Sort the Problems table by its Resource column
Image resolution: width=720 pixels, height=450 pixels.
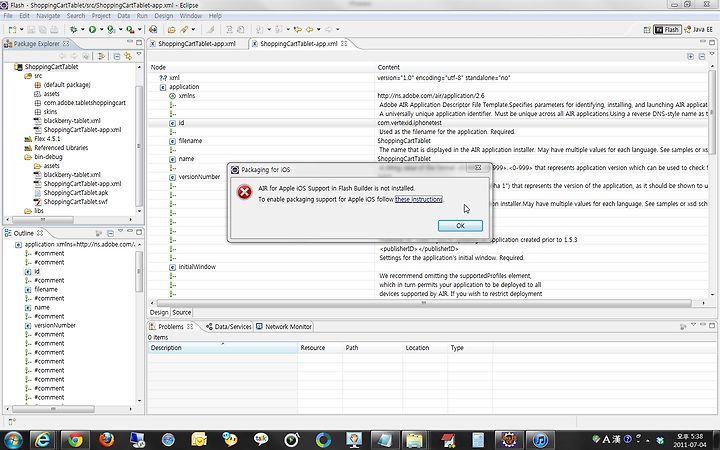[320, 348]
